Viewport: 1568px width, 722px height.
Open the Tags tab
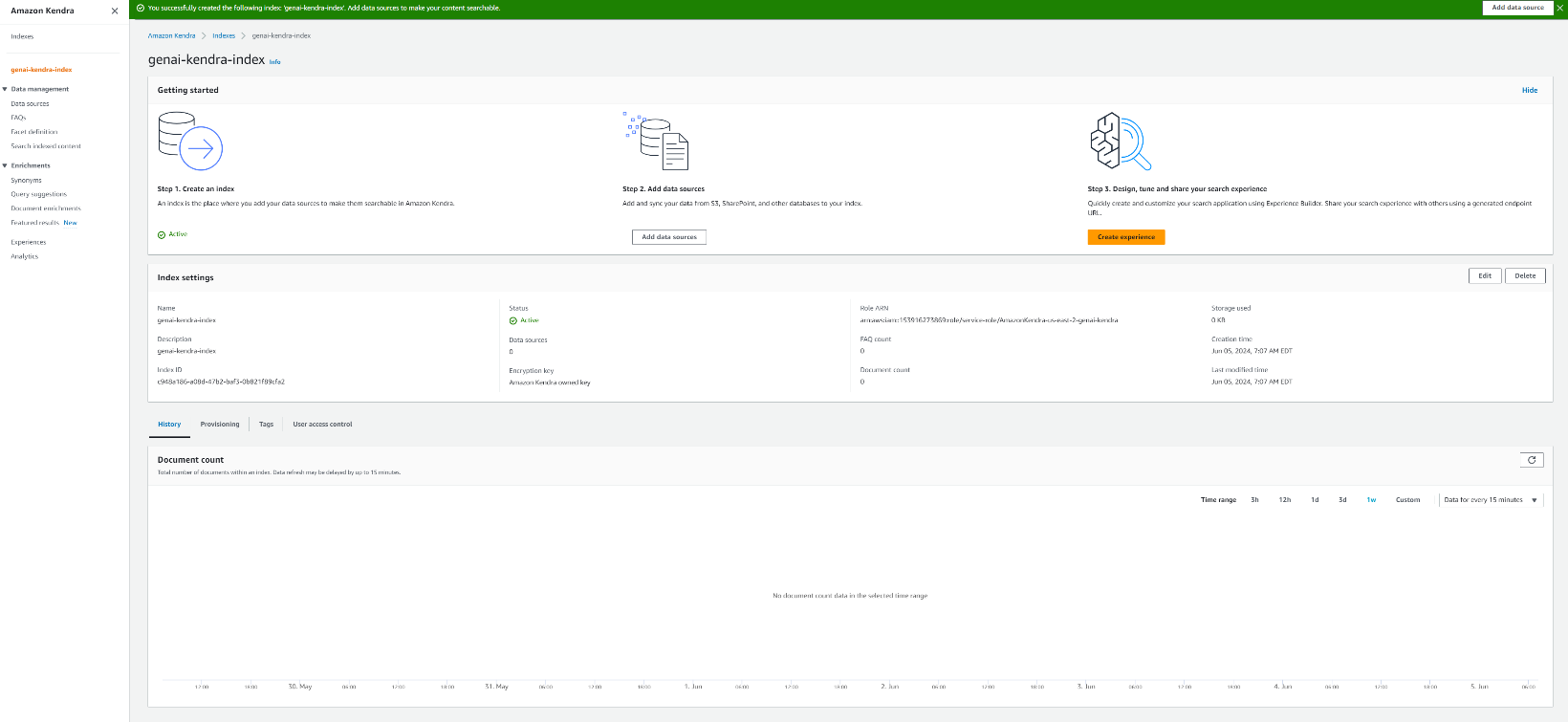(266, 425)
